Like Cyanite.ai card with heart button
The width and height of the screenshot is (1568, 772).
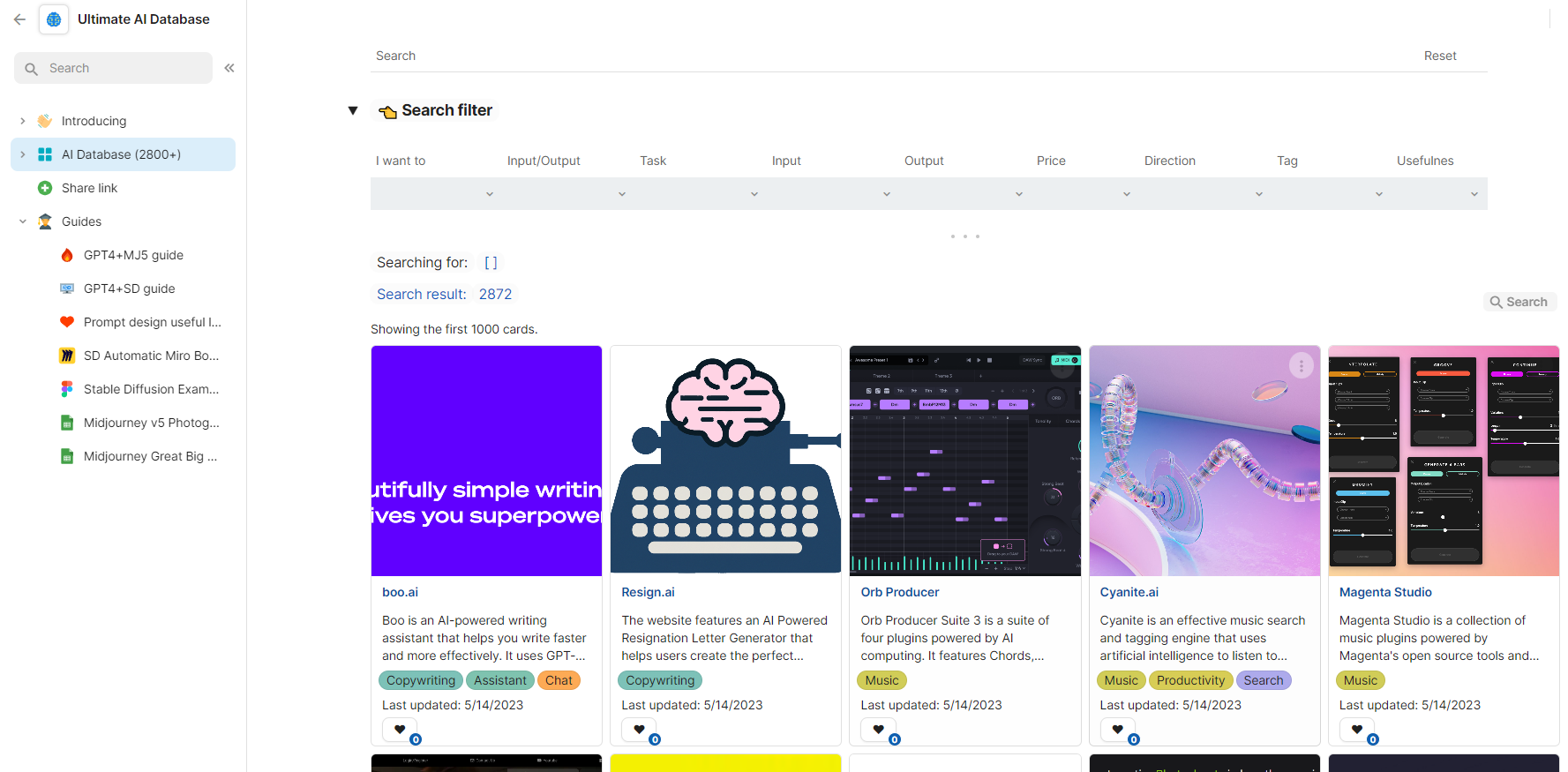(x=1117, y=730)
